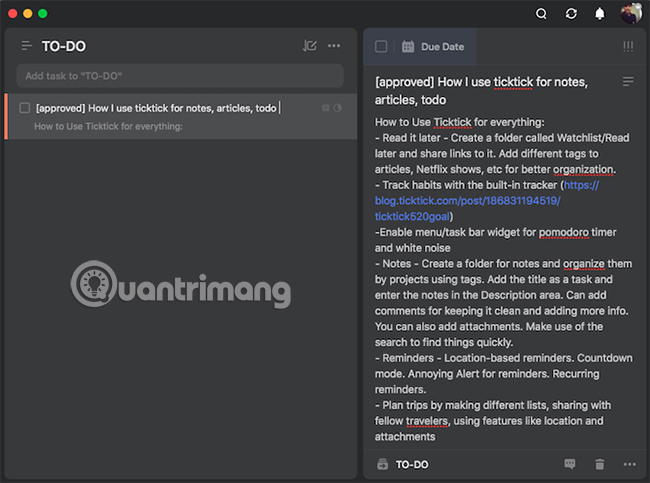
Task: Open the comments icon
Action: (570, 464)
